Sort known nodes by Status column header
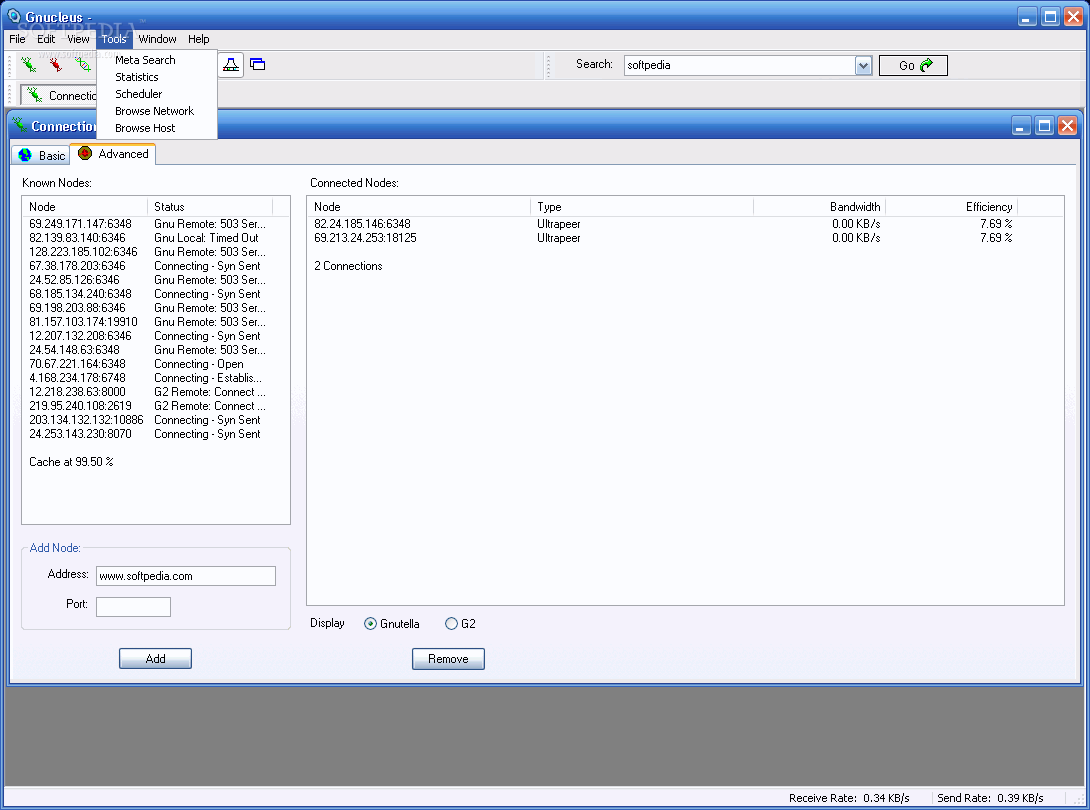Viewport: 1090px width, 810px height. [x=210, y=206]
